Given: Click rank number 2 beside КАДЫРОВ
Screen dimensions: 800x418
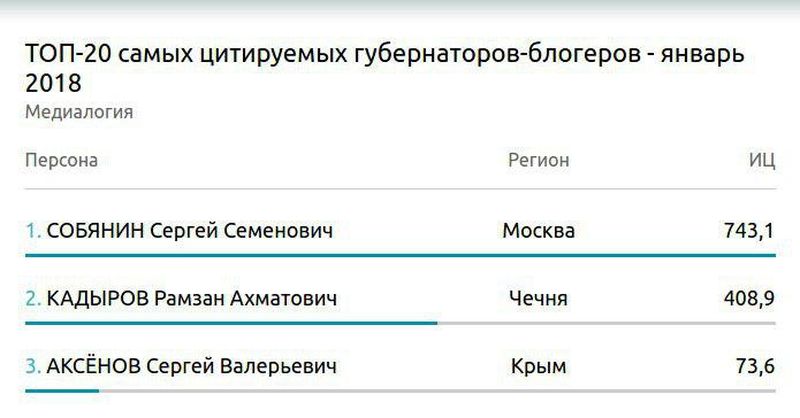Looking at the screenshot, I should coord(32,298).
